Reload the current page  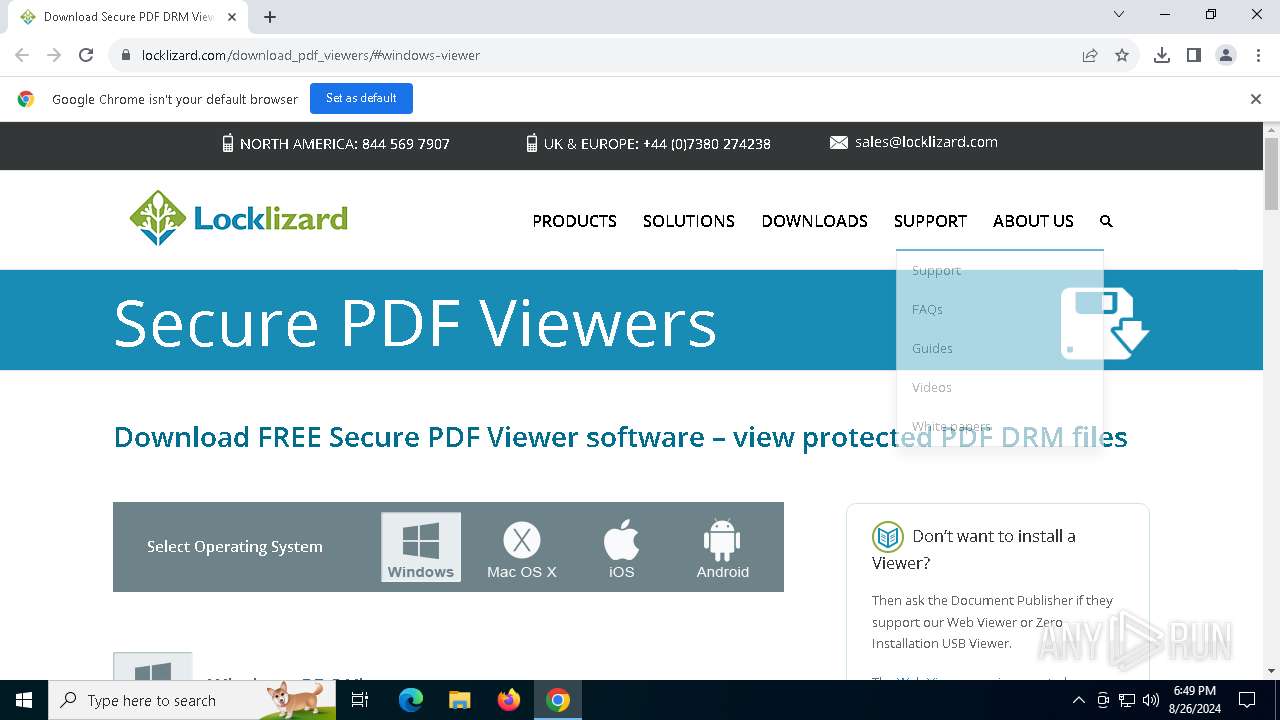pos(86,55)
